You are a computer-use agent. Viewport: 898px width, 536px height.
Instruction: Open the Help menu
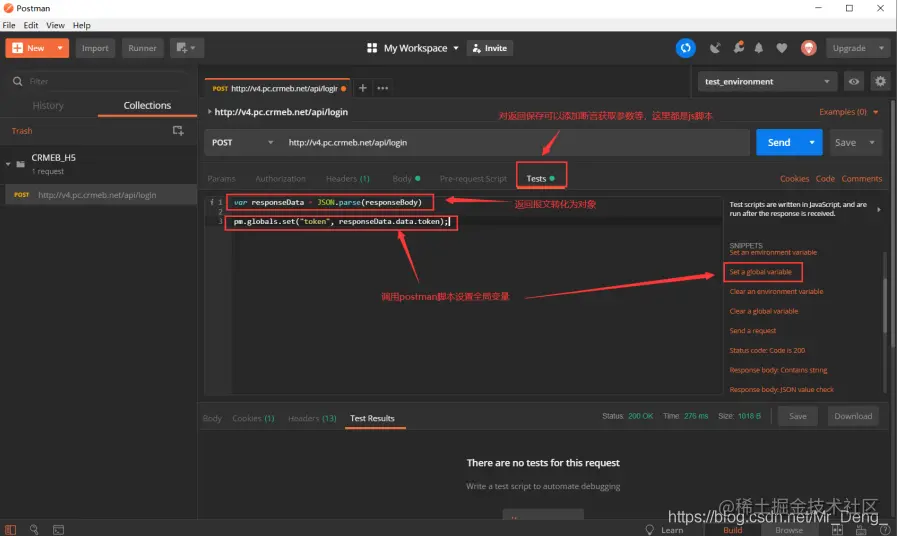pyautogui.click(x=81, y=25)
